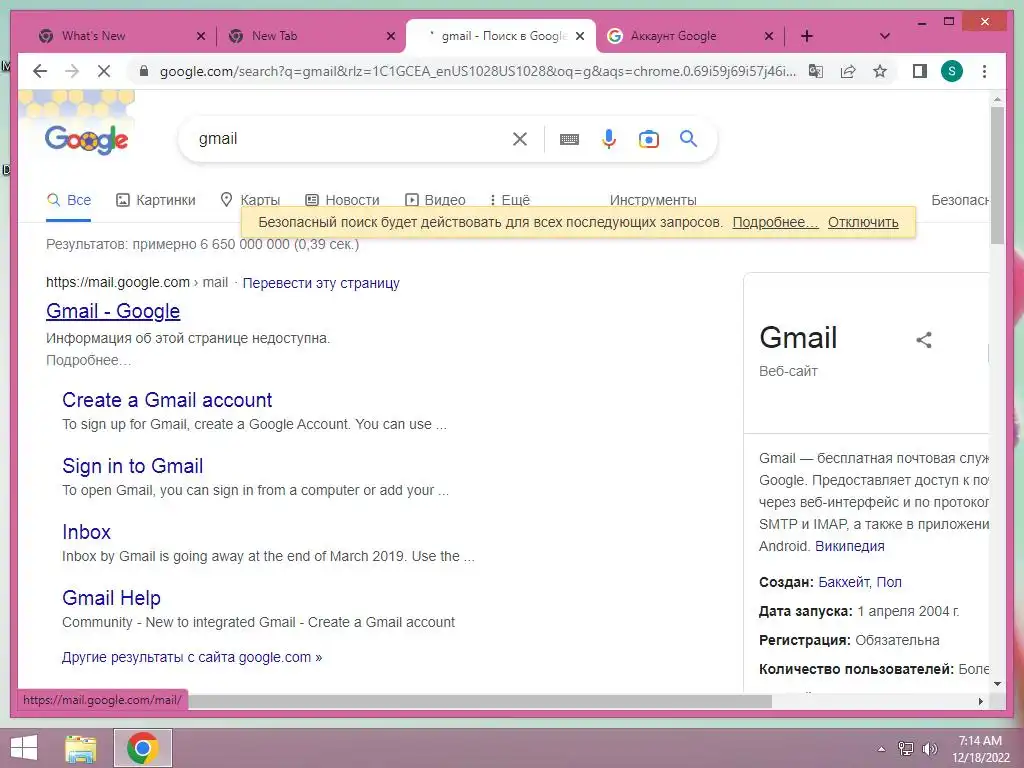1024x768 pixels.
Task: Select the Новости results filter
Action: point(343,200)
